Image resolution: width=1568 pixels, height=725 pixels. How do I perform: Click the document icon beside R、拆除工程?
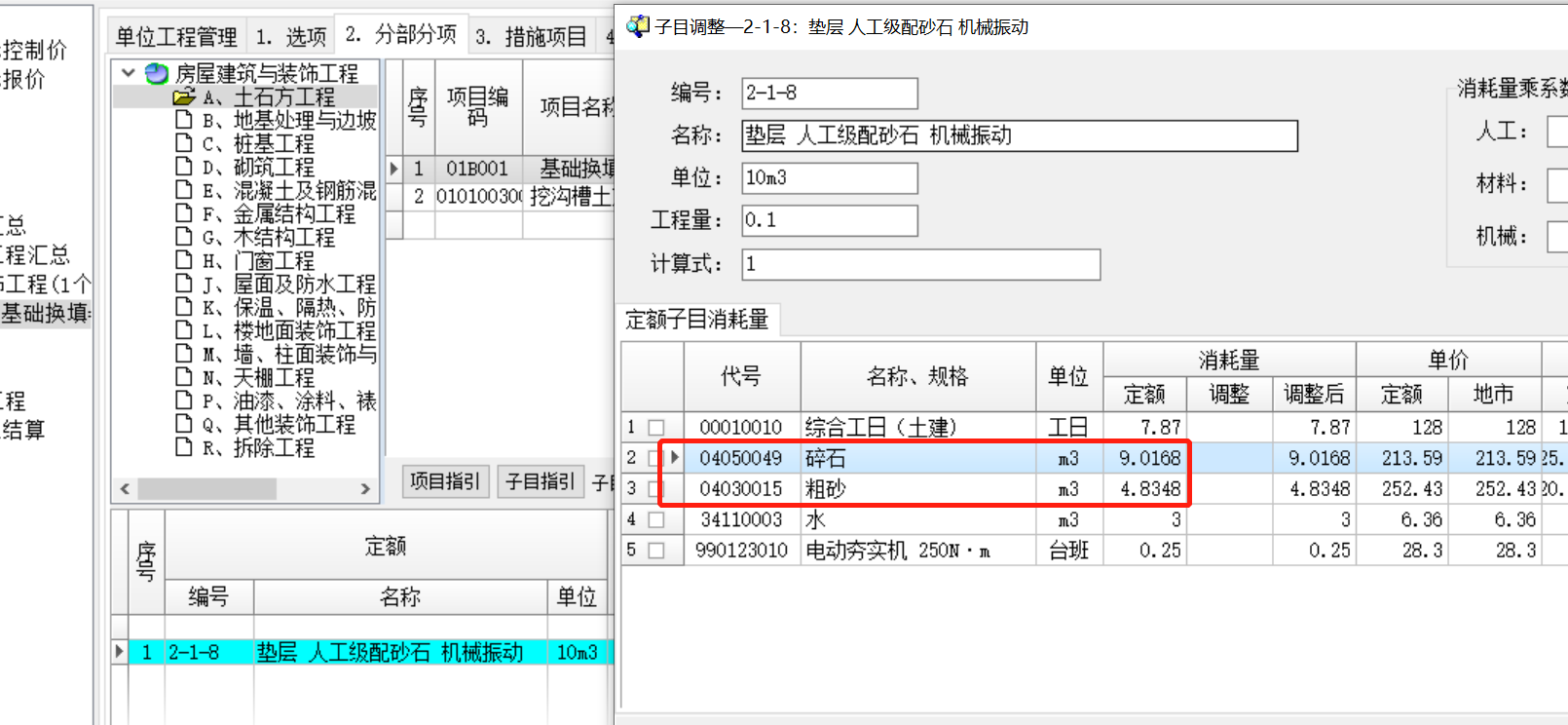coord(183,446)
